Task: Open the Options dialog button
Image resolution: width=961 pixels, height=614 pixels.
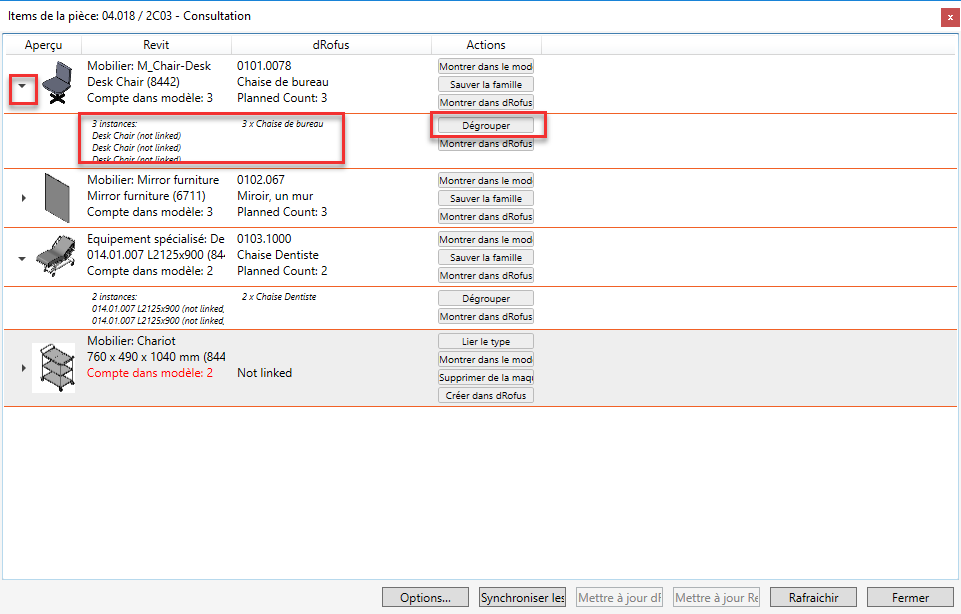Action: click(x=425, y=597)
